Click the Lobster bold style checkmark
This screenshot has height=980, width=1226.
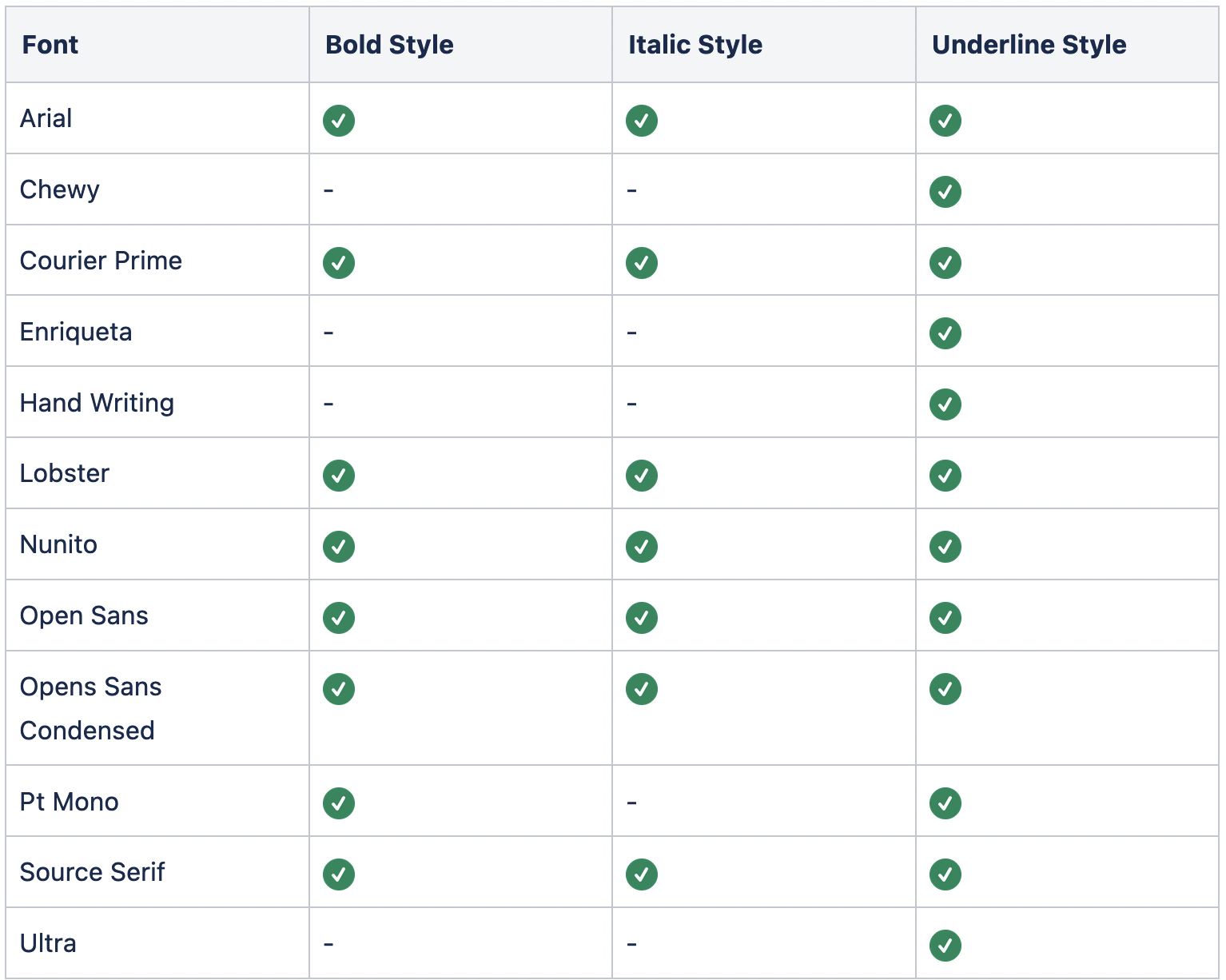click(339, 476)
